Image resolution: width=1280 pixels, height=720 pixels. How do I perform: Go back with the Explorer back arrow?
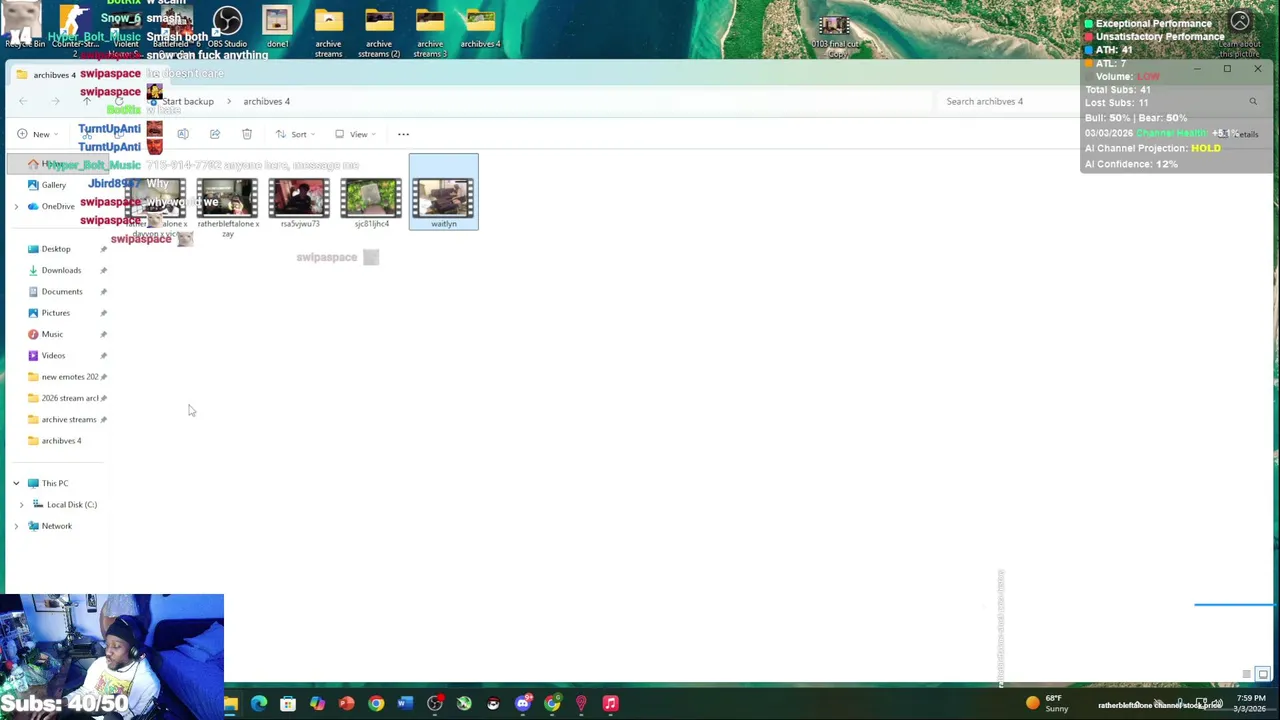pos(23,101)
